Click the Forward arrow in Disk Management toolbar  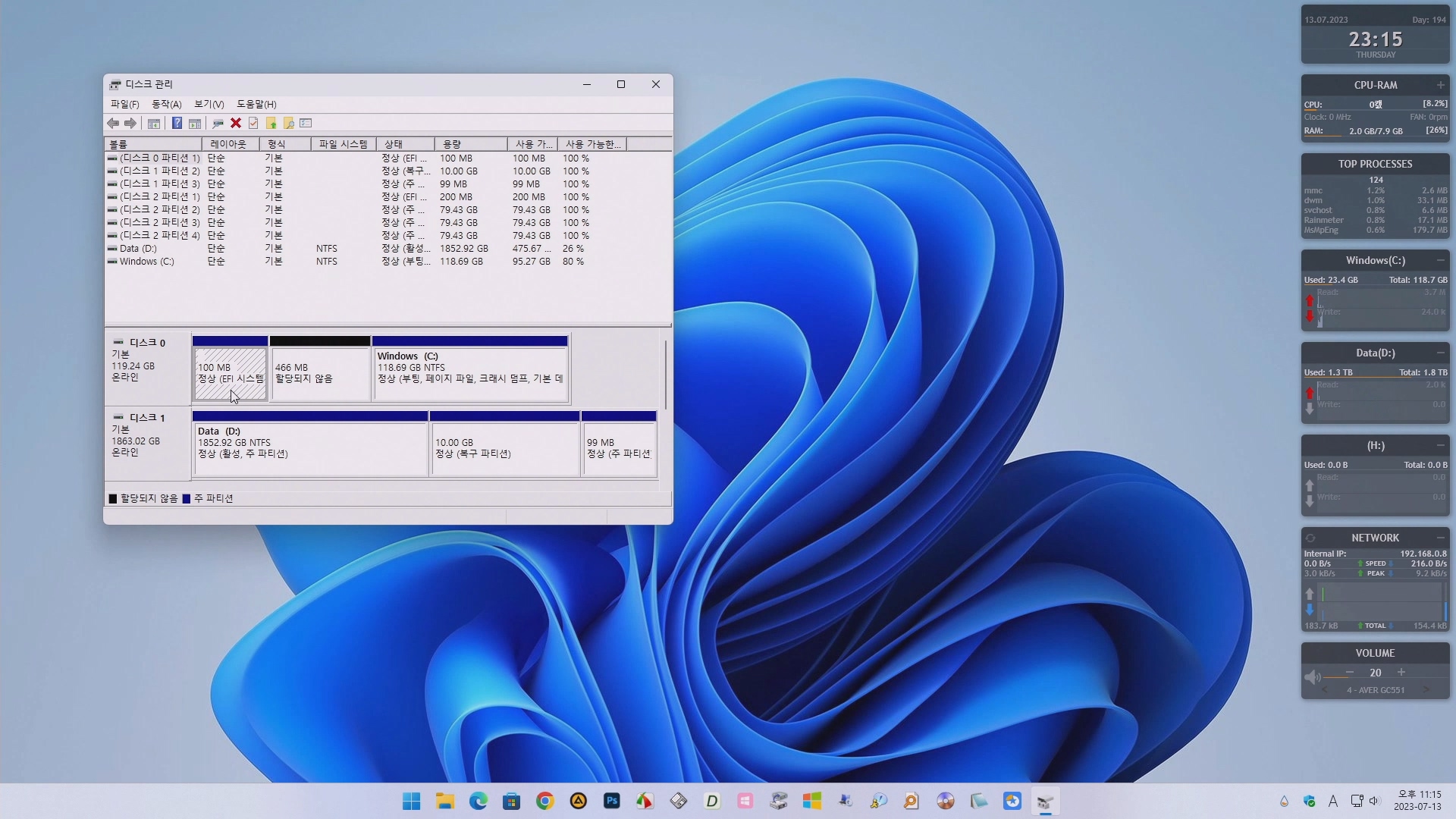click(130, 123)
